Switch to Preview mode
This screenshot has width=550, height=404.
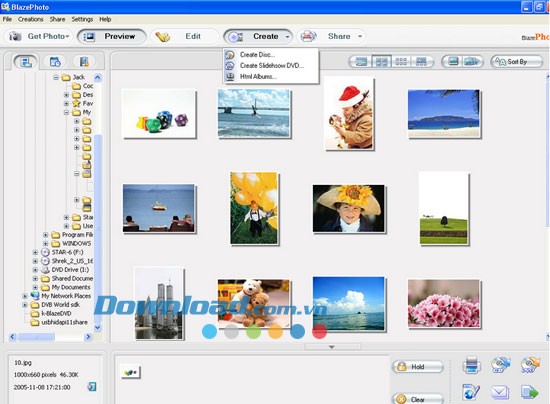pyautogui.click(x=112, y=36)
